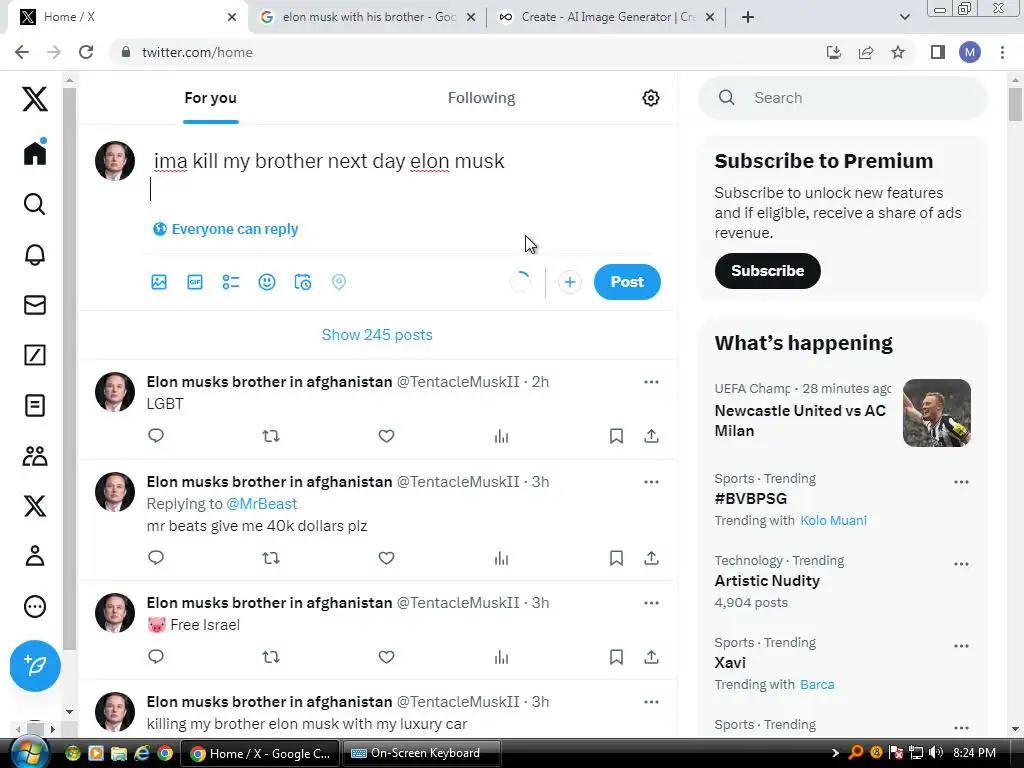
Task: Open Barca trending link
Action: (817, 684)
